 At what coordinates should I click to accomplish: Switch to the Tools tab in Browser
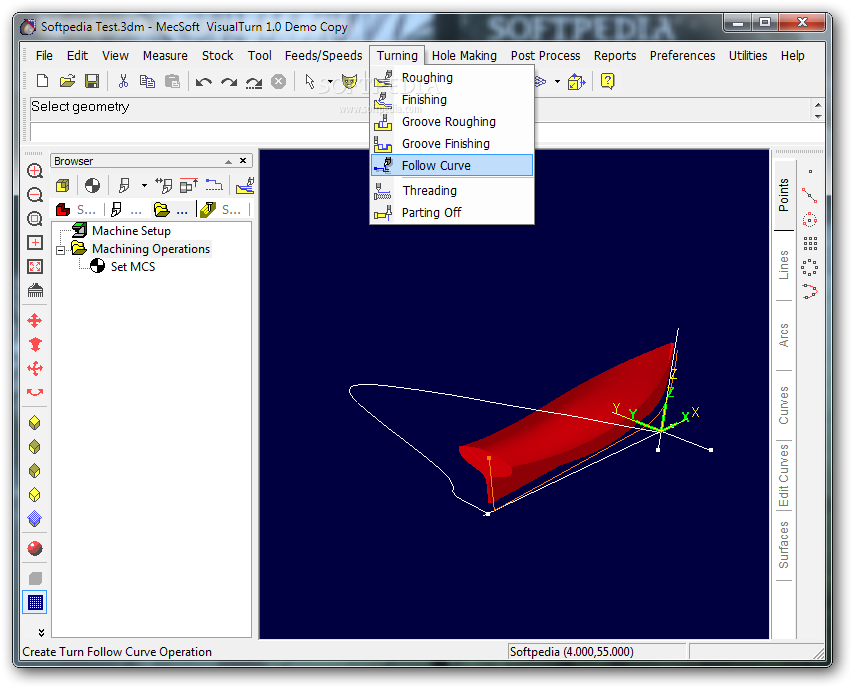(x=126, y=210)
